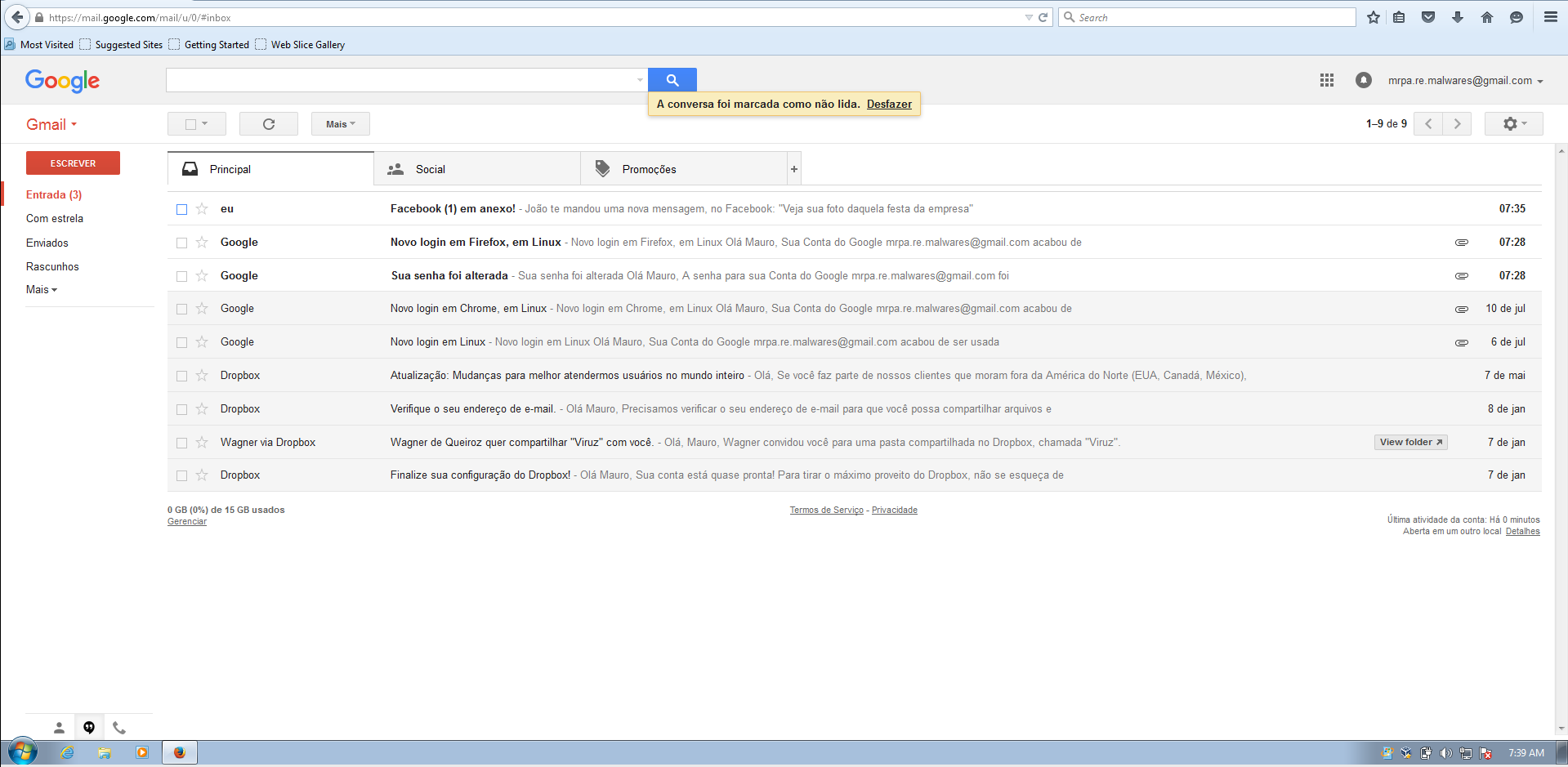Open the Gmail logo dropdown
The height and width of the screenshot is (767, 1568).
(51, 123)
